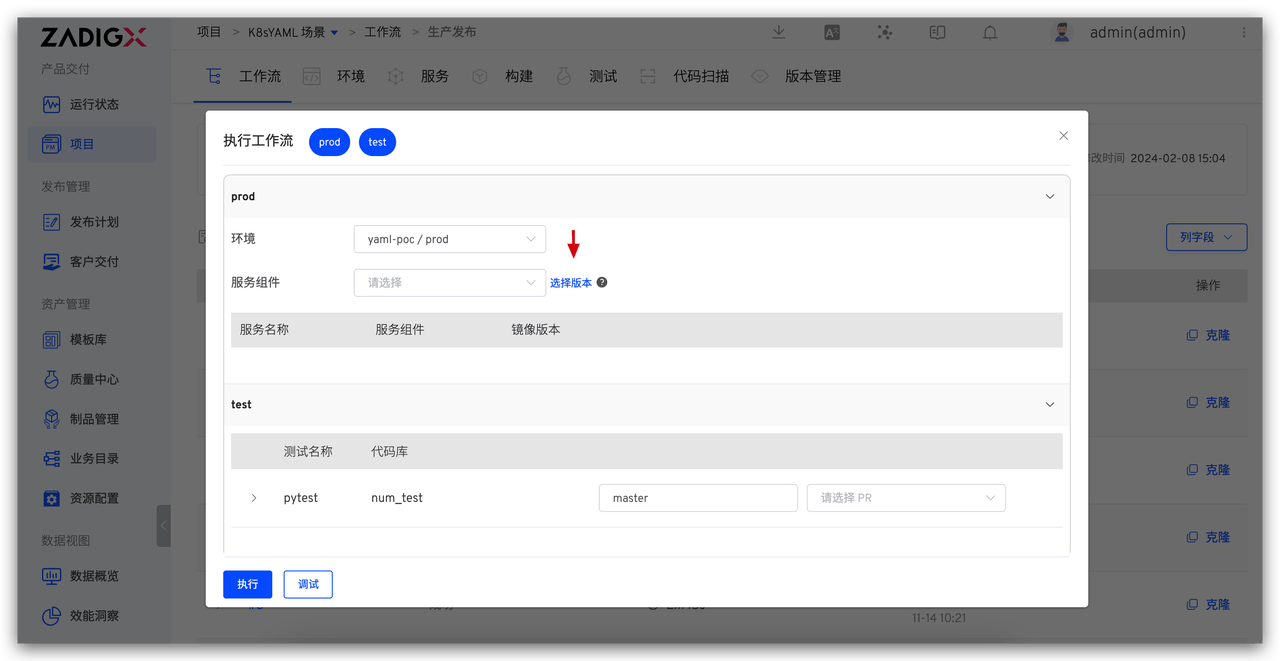Click the download icon in the top bar
This screenshot has height=661, width=1280.
coord(778,32)
